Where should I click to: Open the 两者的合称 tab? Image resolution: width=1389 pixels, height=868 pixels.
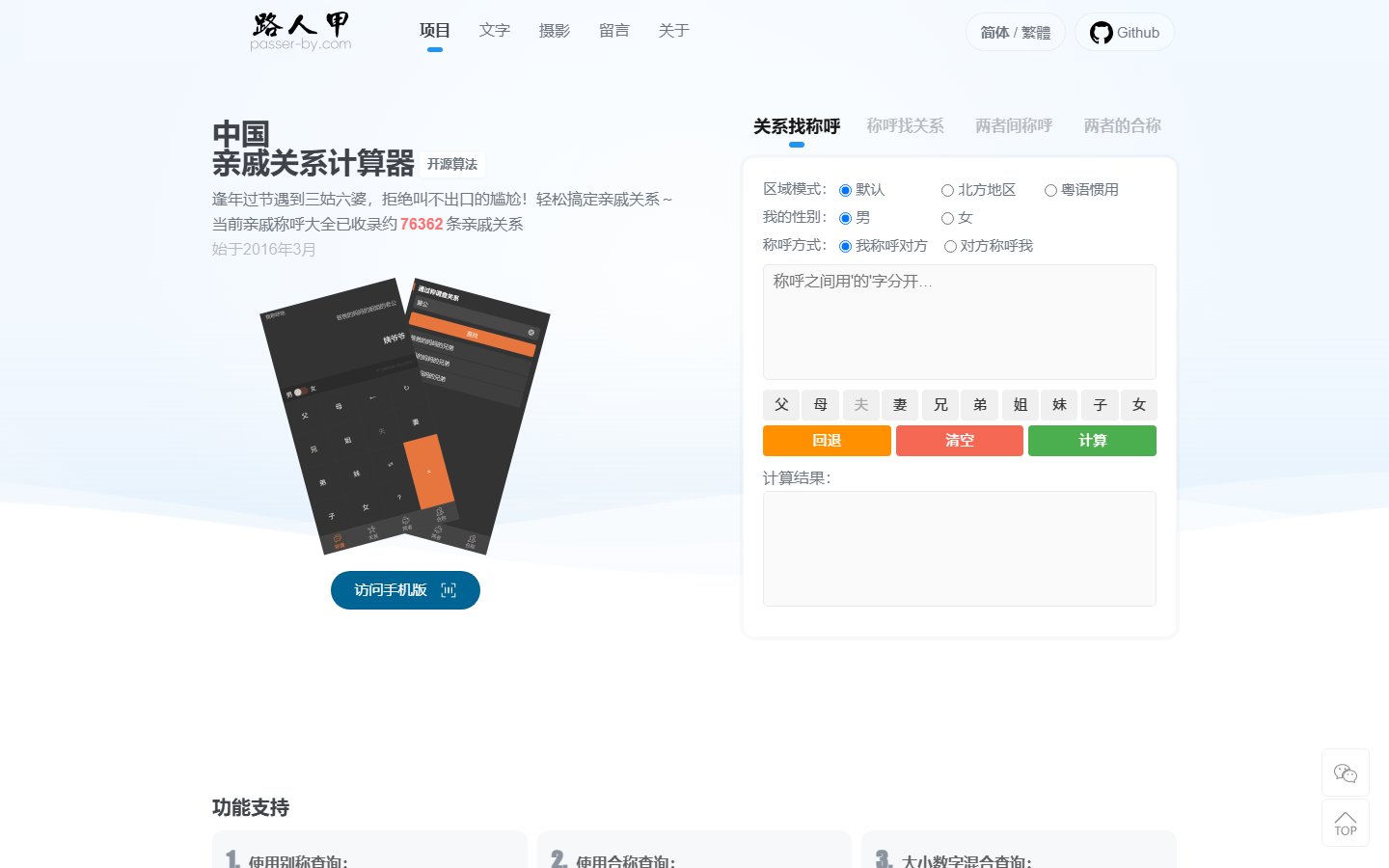point(1122,125)
